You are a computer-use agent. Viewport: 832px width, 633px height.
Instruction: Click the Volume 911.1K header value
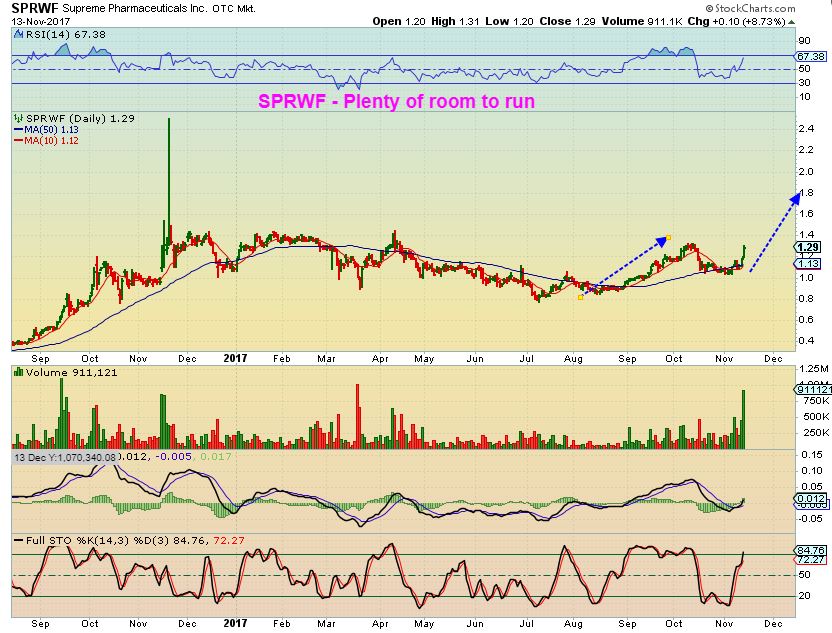click(x=642, y=21)
